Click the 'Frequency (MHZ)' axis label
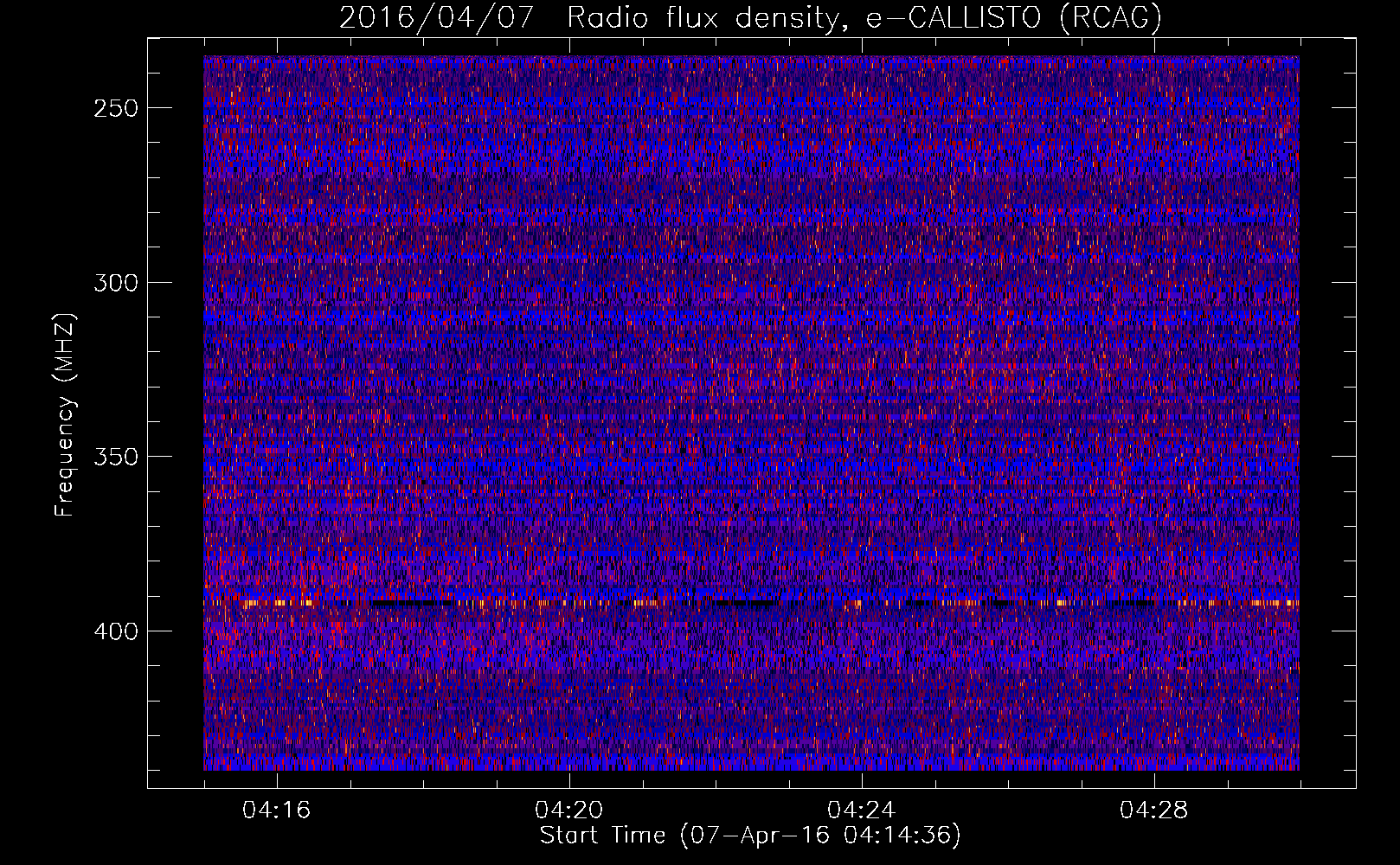Screen dimensions: 1400x865 click(x=65, y=414)
